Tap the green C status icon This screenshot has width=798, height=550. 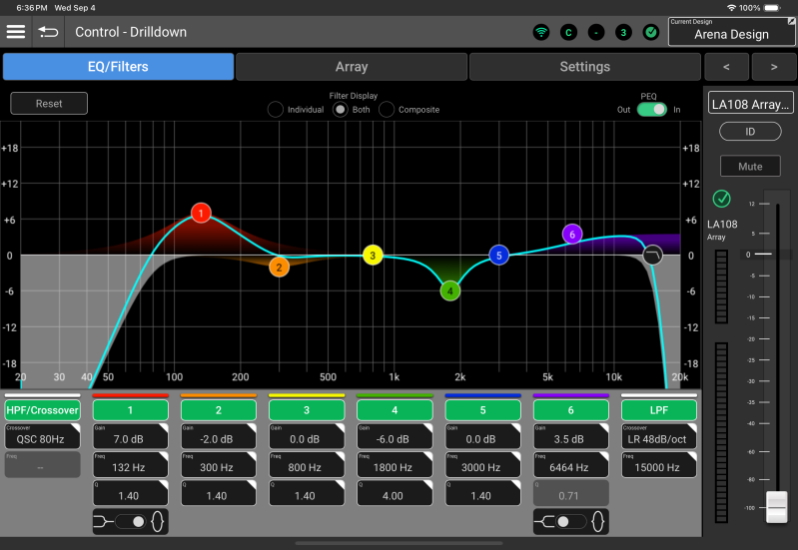tap(568, 33)
